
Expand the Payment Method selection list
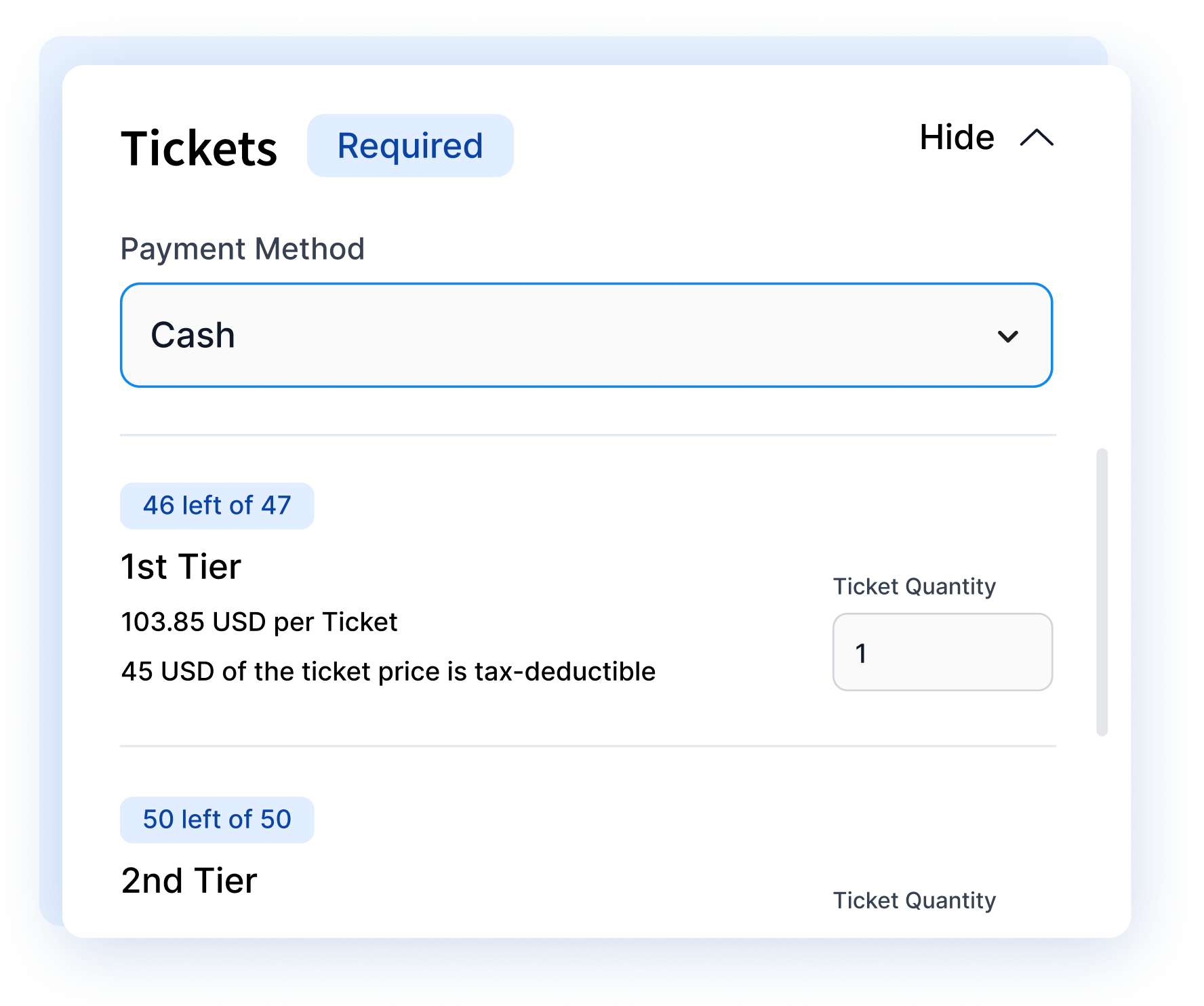click(586, 335)
